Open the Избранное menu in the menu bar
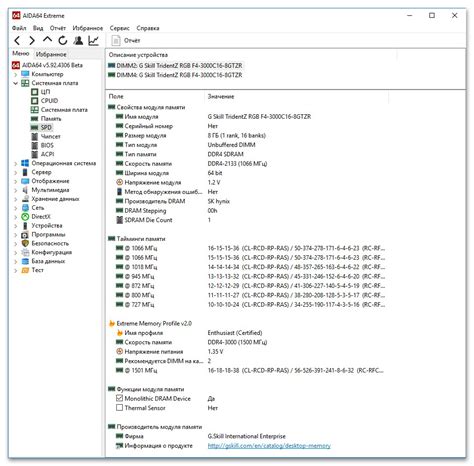This screenshot has width=474, height=466. pos(88,28)
